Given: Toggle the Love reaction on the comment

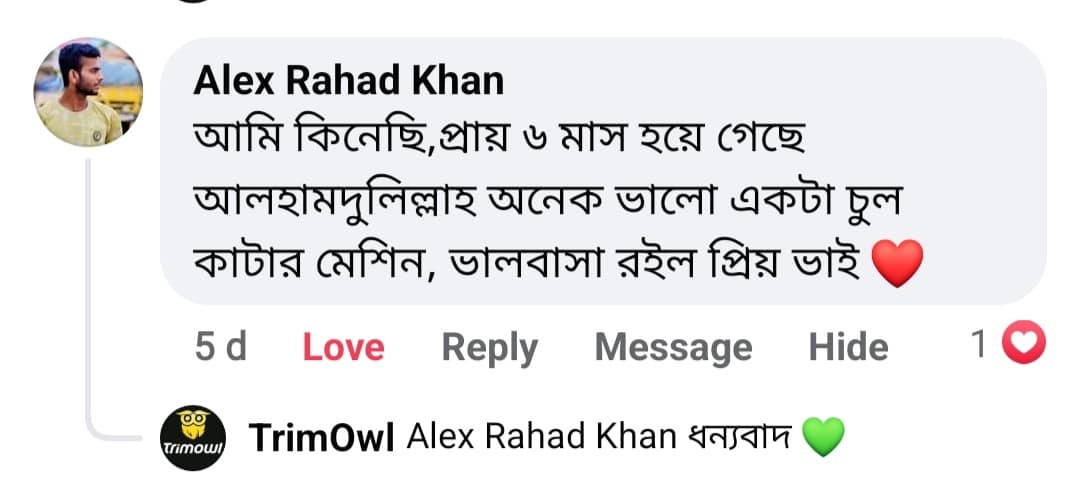Looking at the screenshot, I should point(343,347).
